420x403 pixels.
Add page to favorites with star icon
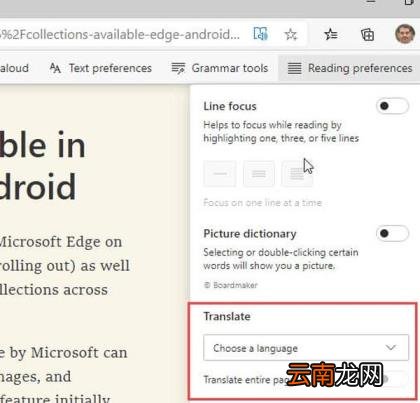291,34
